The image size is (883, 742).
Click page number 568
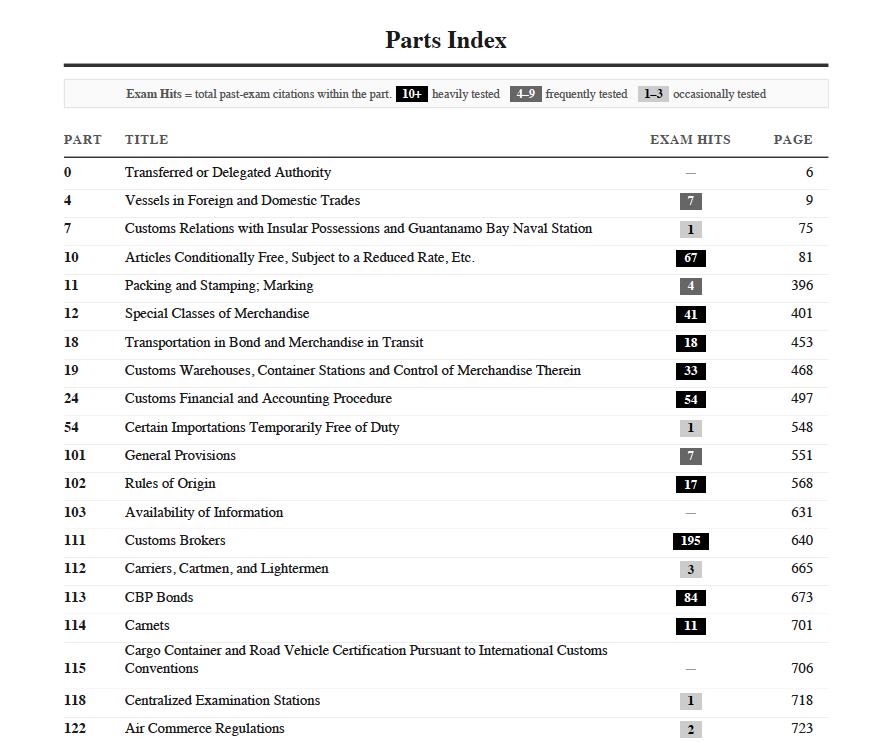802,484
